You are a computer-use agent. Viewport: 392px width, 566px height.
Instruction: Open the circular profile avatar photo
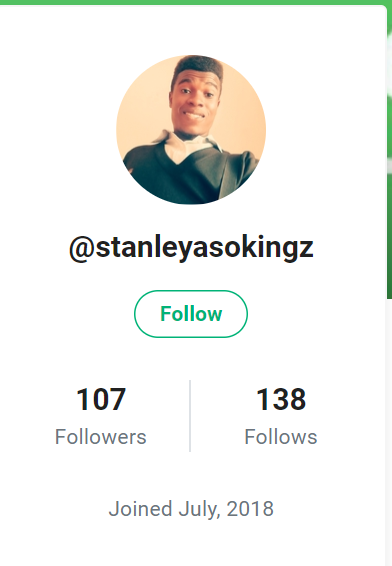(191, 130)
